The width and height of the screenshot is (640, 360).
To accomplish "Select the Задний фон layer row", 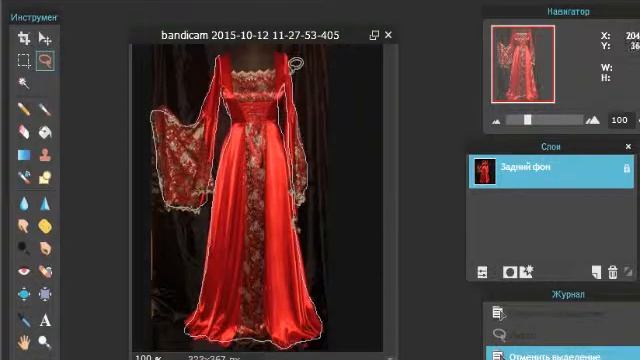I will (x=551, y=171).
